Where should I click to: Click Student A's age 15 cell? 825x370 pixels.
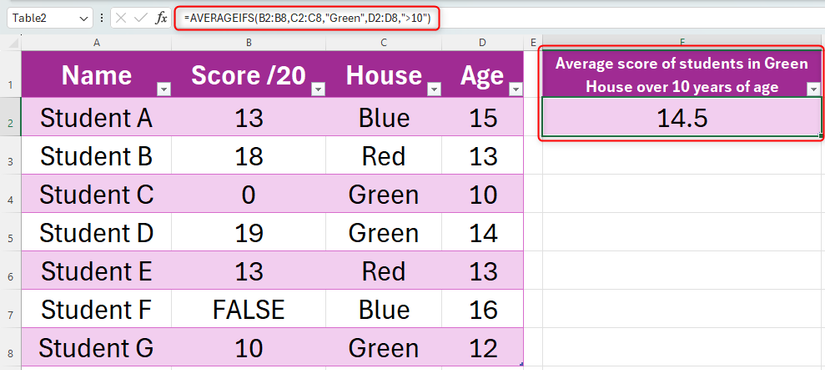click(x=482, y=117)
